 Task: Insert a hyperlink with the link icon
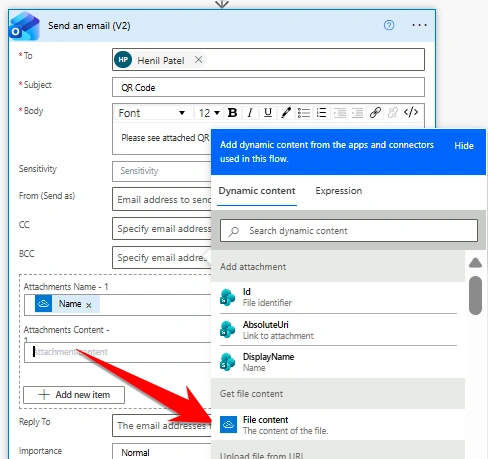pyautogui.click(x=375, y=113)
